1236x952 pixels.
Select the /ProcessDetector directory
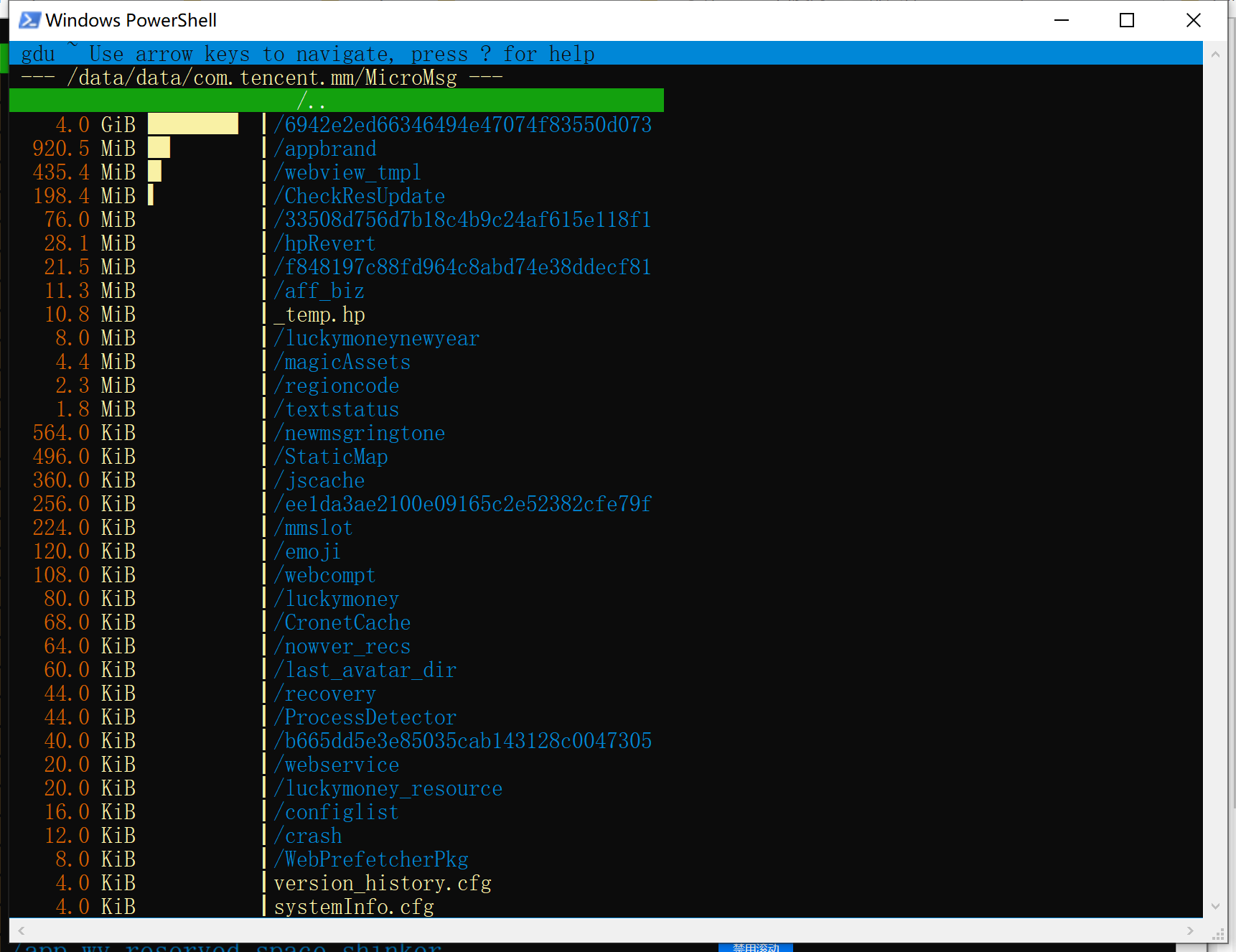pyautogui.click(x=365, y=717)
